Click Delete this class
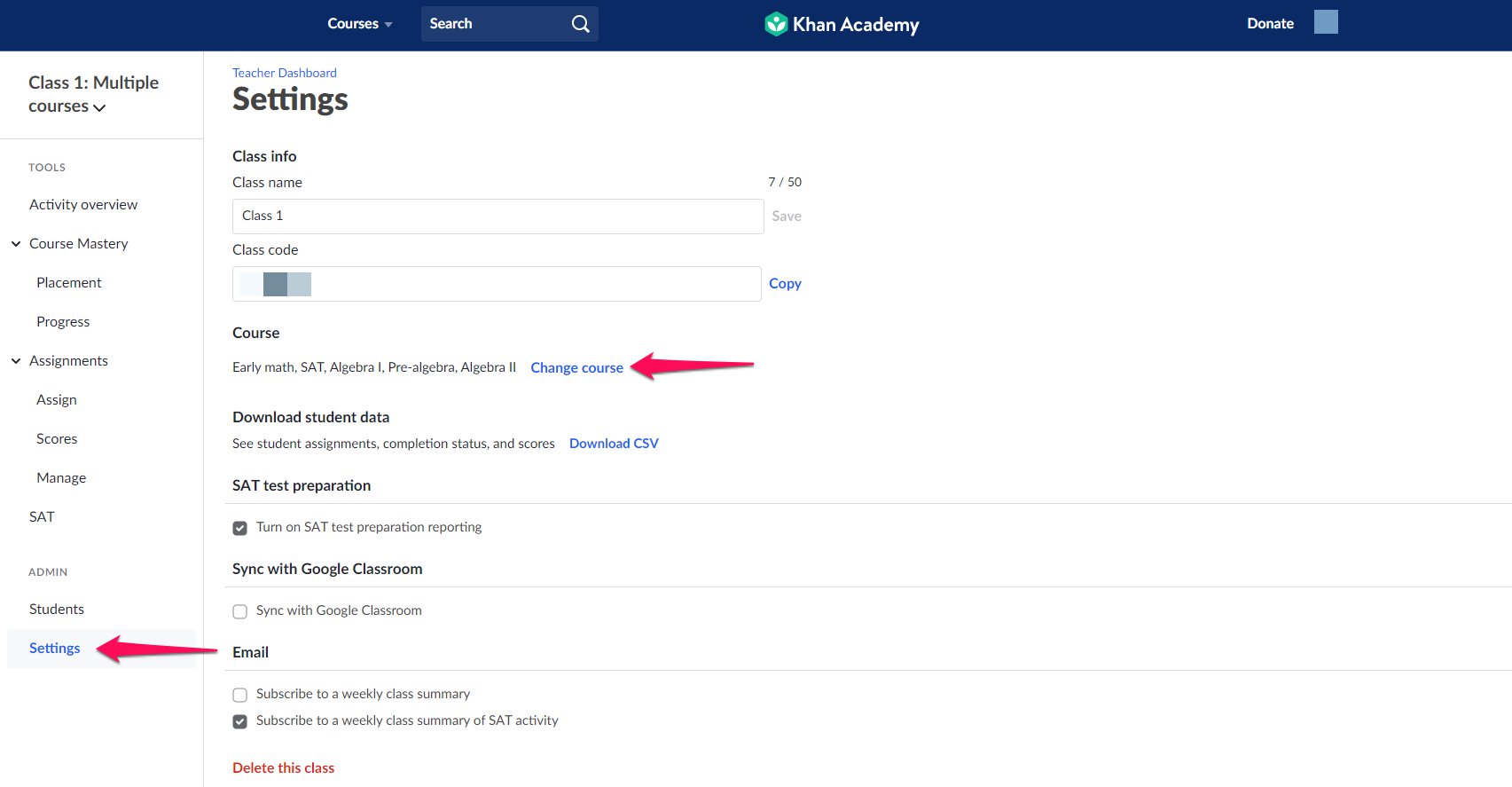The image size is (1512, 787). click(x=283, y=768)
